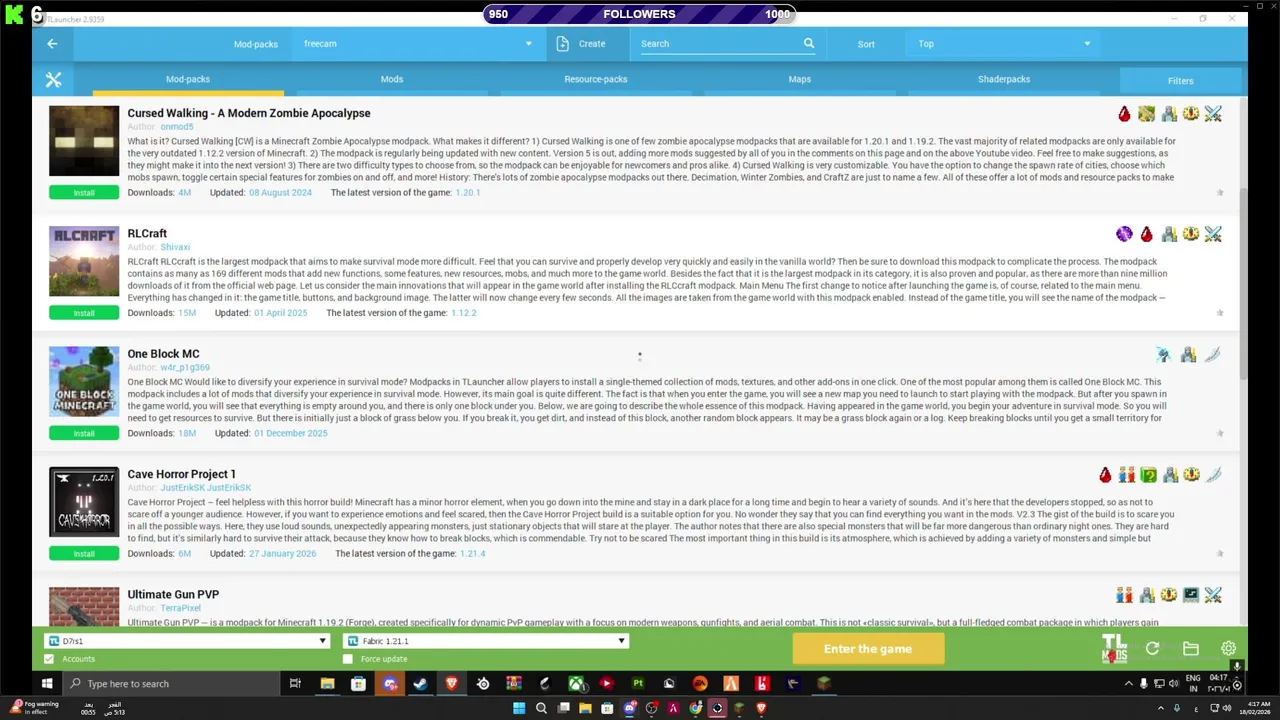Open the Mod-packs freecam dropdown
Image resolution: width=1280 pixels, height=720 pixels.
pyautogui.click(x=418, y=44)
